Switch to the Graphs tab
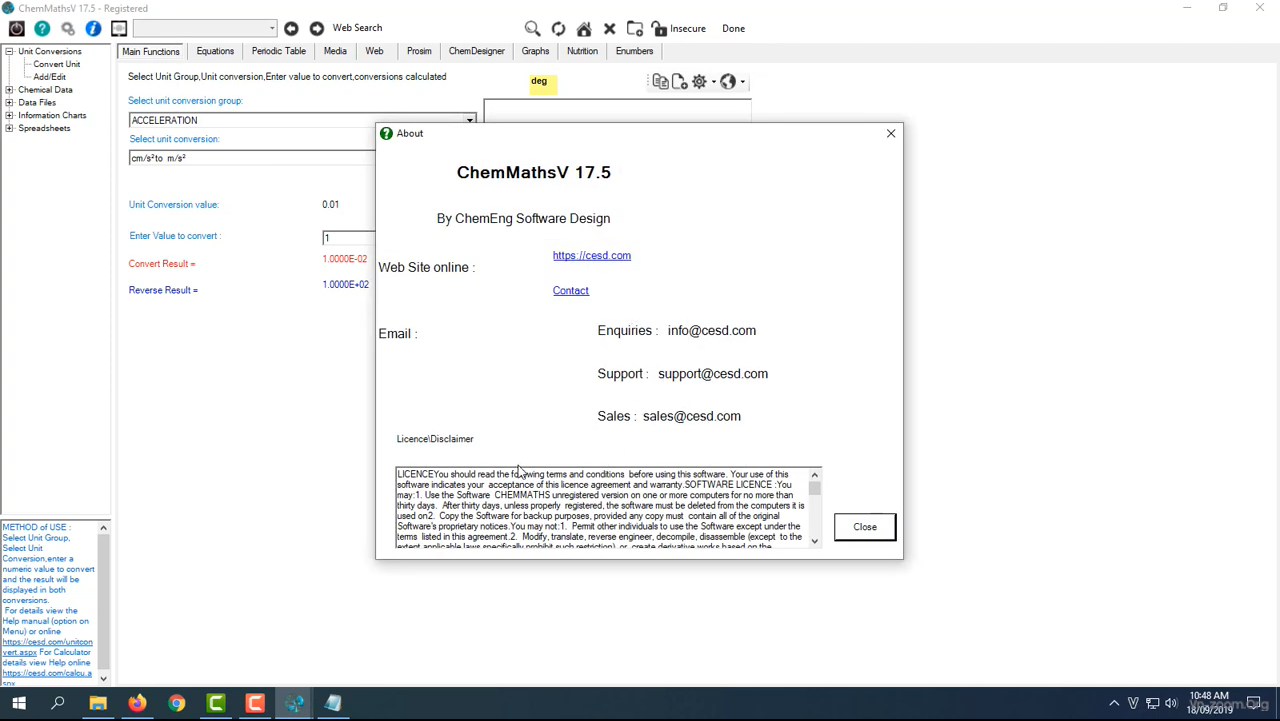This screenshot has height=721, width=1280. coord(535,51)
